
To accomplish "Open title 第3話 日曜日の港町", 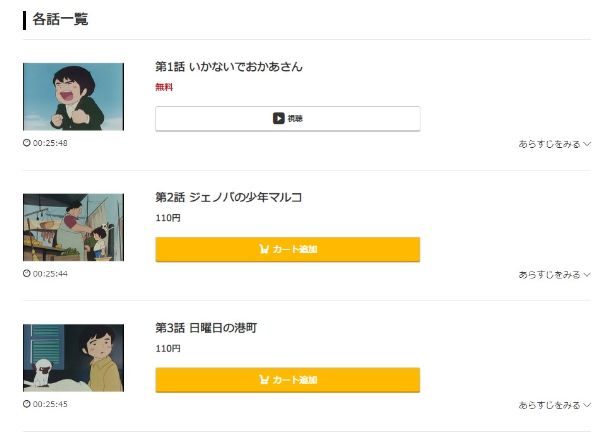I will (207, 328).
